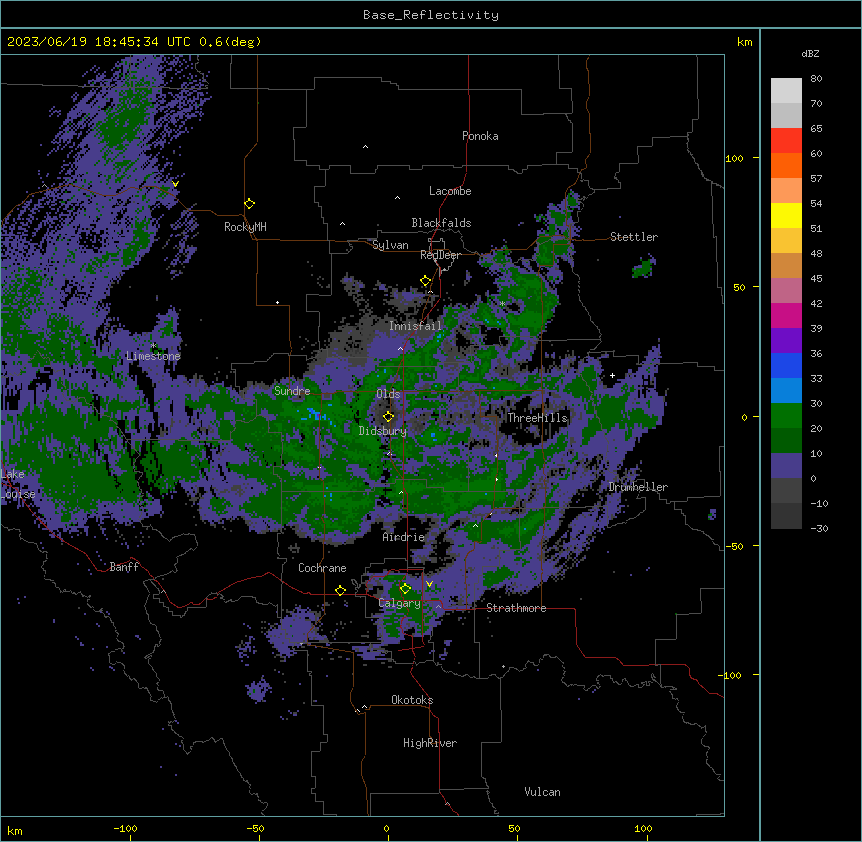Image resolution: width=862 pixels, height=842 pixels.
Task: Select the yellow diamond marker below Cochrane
Action: 340,590
